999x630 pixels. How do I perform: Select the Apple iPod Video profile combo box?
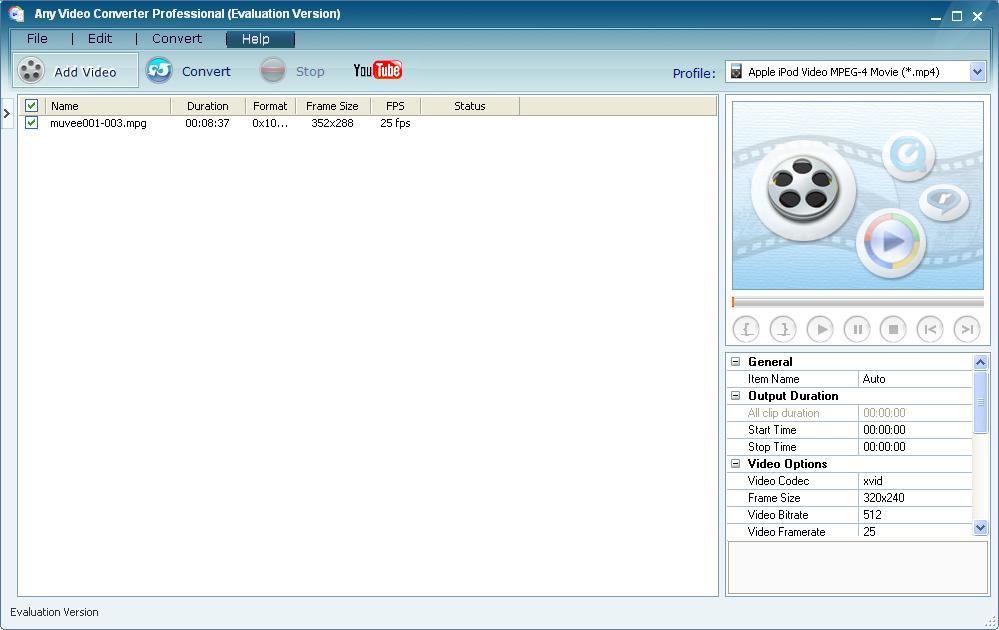(x=855, y=72)
